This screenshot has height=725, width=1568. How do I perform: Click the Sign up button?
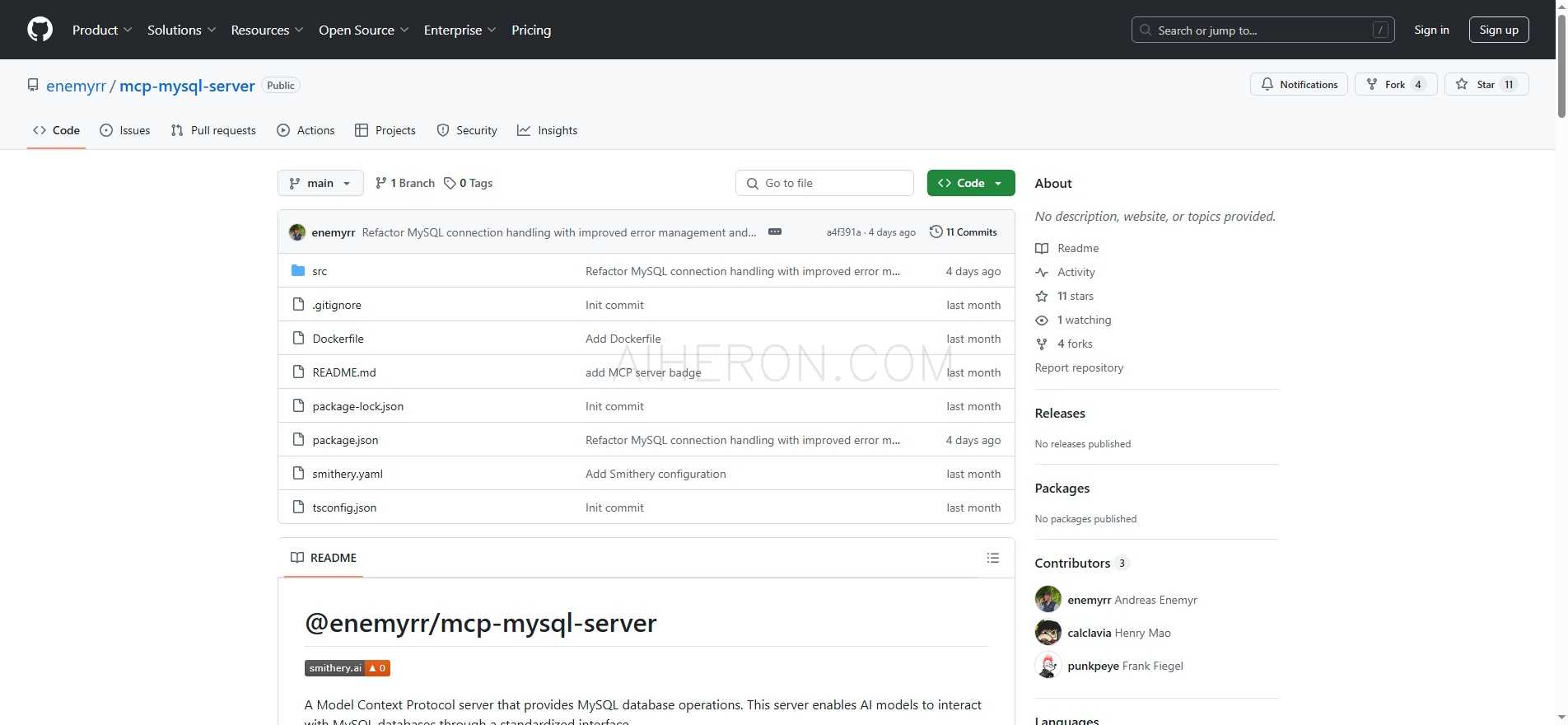(x=1499, y=30)
